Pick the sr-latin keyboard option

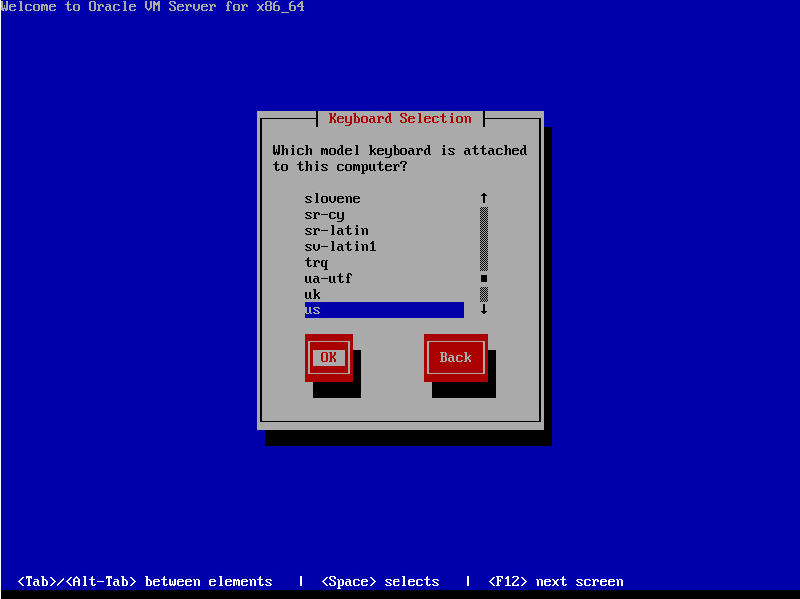coord(336,231)
